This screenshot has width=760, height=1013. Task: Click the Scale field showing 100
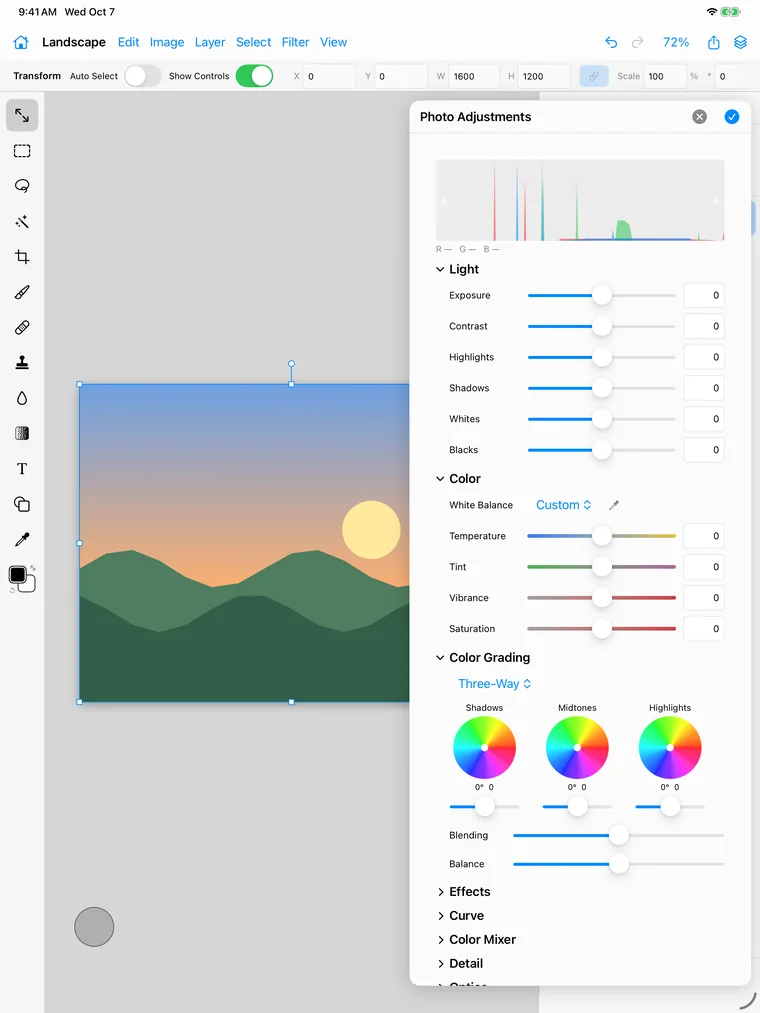665,76
